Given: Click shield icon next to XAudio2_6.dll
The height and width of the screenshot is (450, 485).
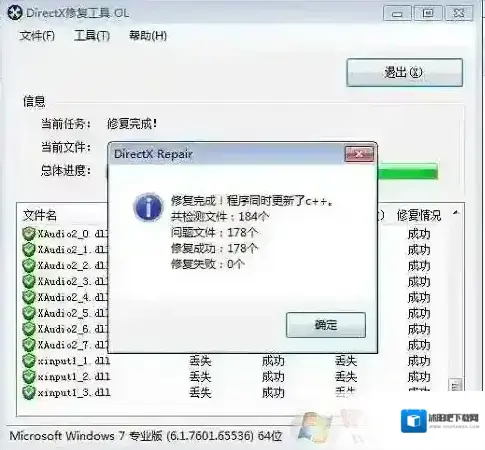Looking at the screenshot, I should [29, 329].
